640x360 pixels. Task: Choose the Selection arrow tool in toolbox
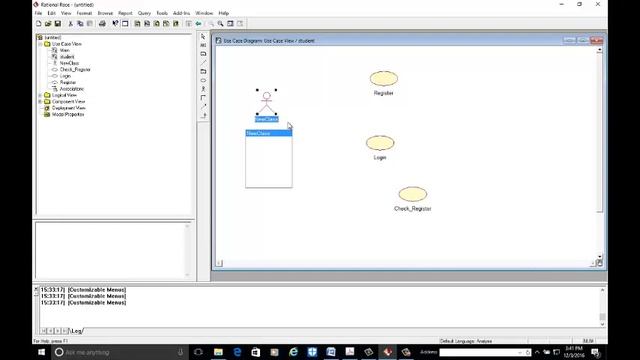coord(203,37)
